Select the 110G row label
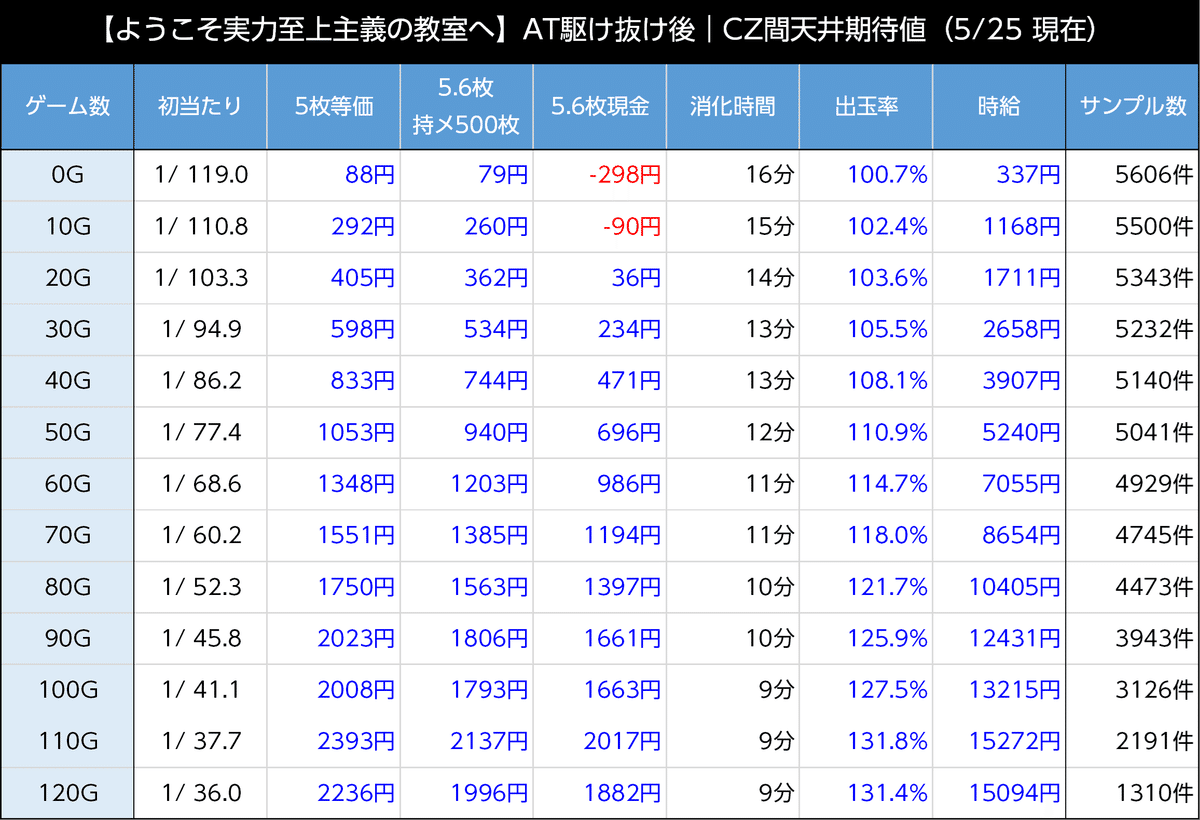Image resolution: width=1200 pixels, height=820 pixels. (67, 742)
